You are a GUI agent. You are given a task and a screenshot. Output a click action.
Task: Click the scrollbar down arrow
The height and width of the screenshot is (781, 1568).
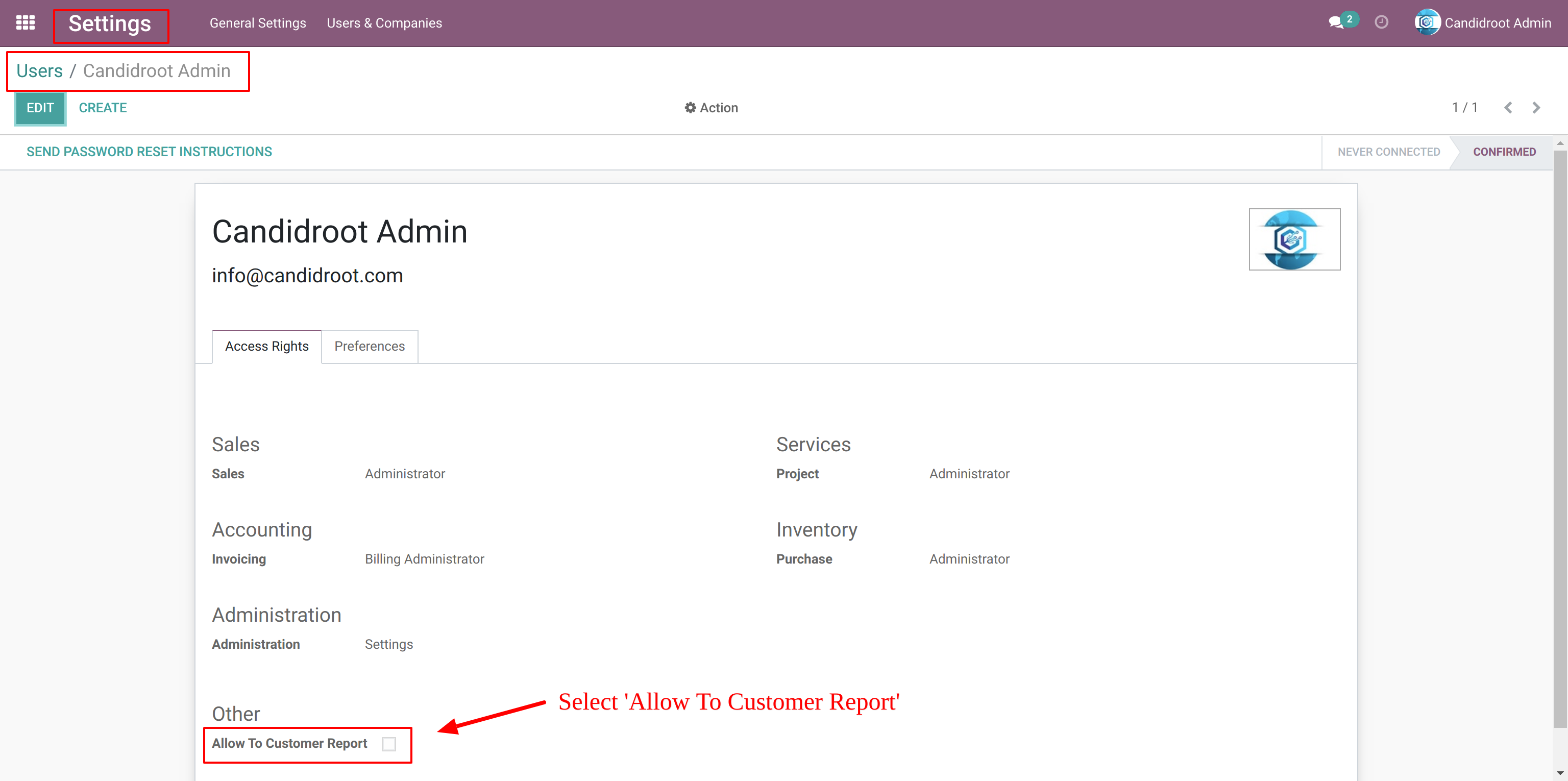[1559, 773]
